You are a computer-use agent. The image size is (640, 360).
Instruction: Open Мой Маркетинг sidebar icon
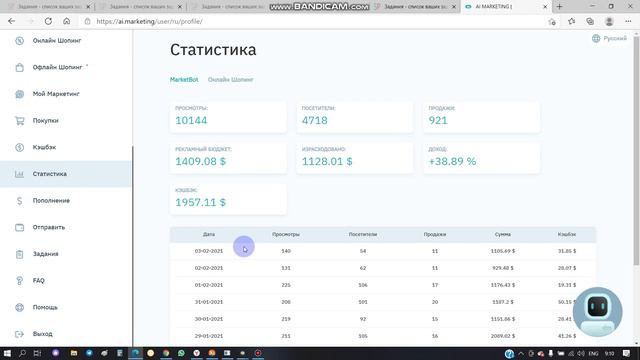tap(19, 94)
